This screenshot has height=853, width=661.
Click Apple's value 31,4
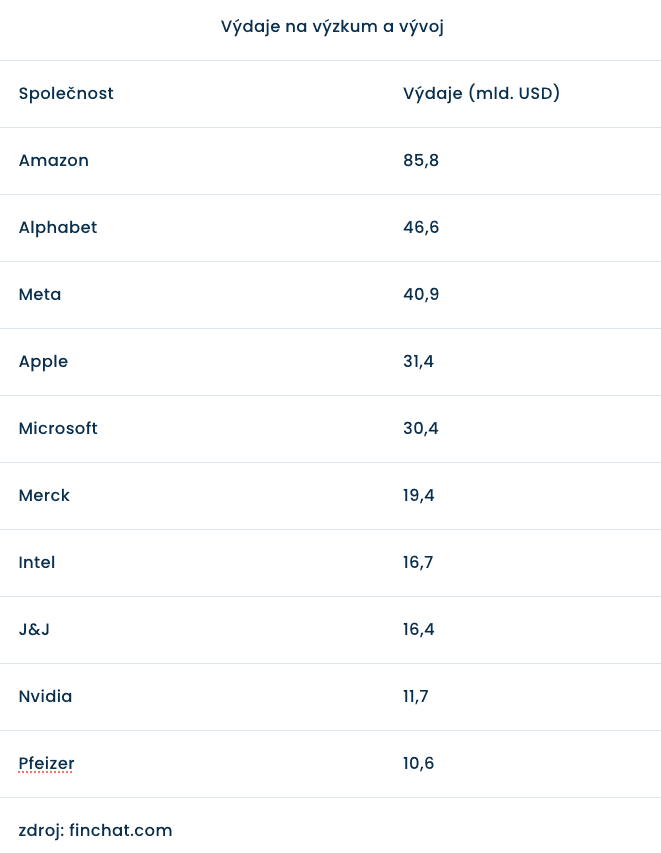tap(418, 362)
